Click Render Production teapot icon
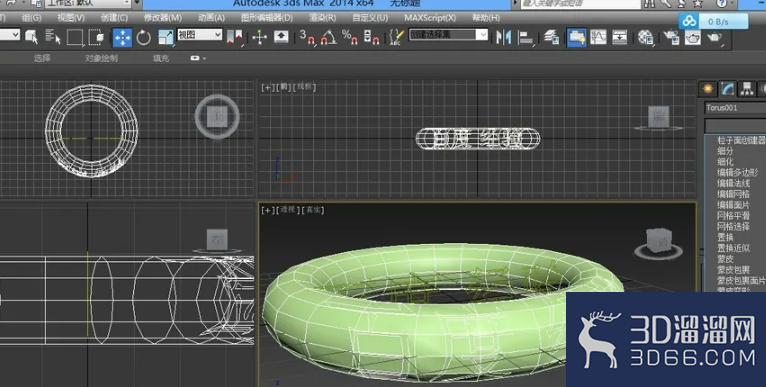766x387 pixels. [x=714, y=37]
